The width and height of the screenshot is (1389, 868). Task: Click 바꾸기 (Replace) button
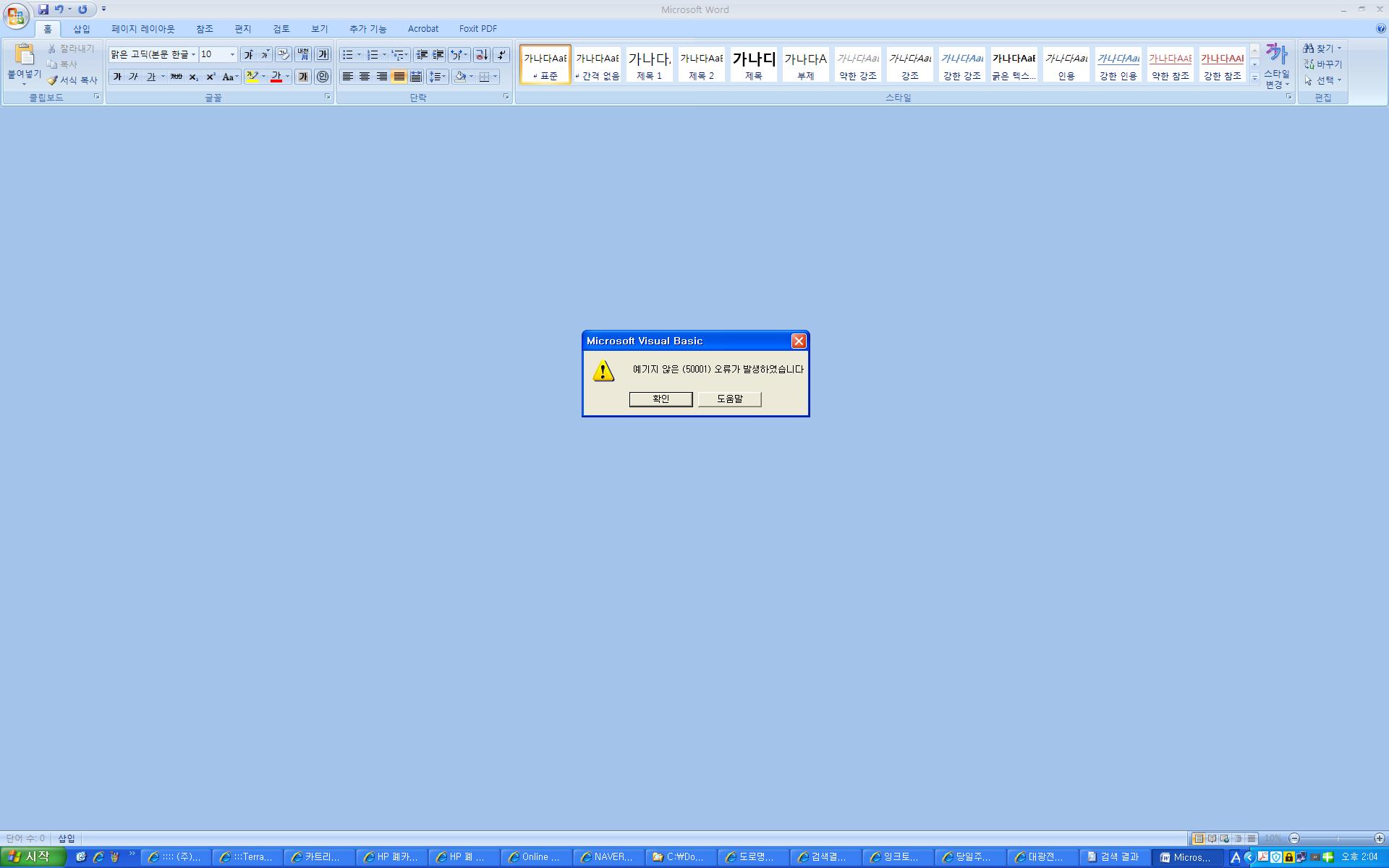(x=1322, y=64)
